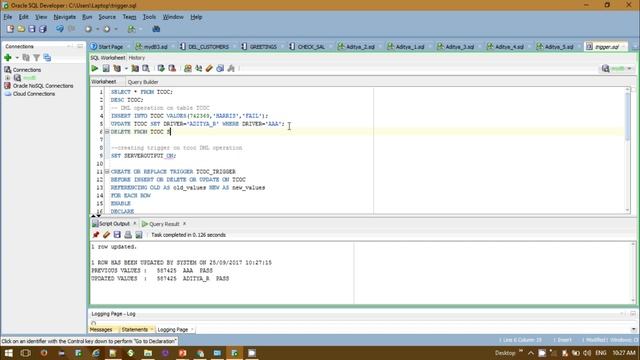Click the Open folder icon in main toolbar
The width and height of the screenshot is (640, 360).
21,29
